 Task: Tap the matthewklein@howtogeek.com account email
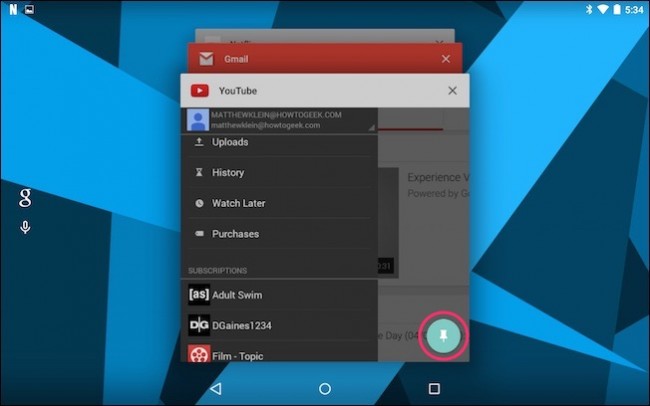point(265,125)
